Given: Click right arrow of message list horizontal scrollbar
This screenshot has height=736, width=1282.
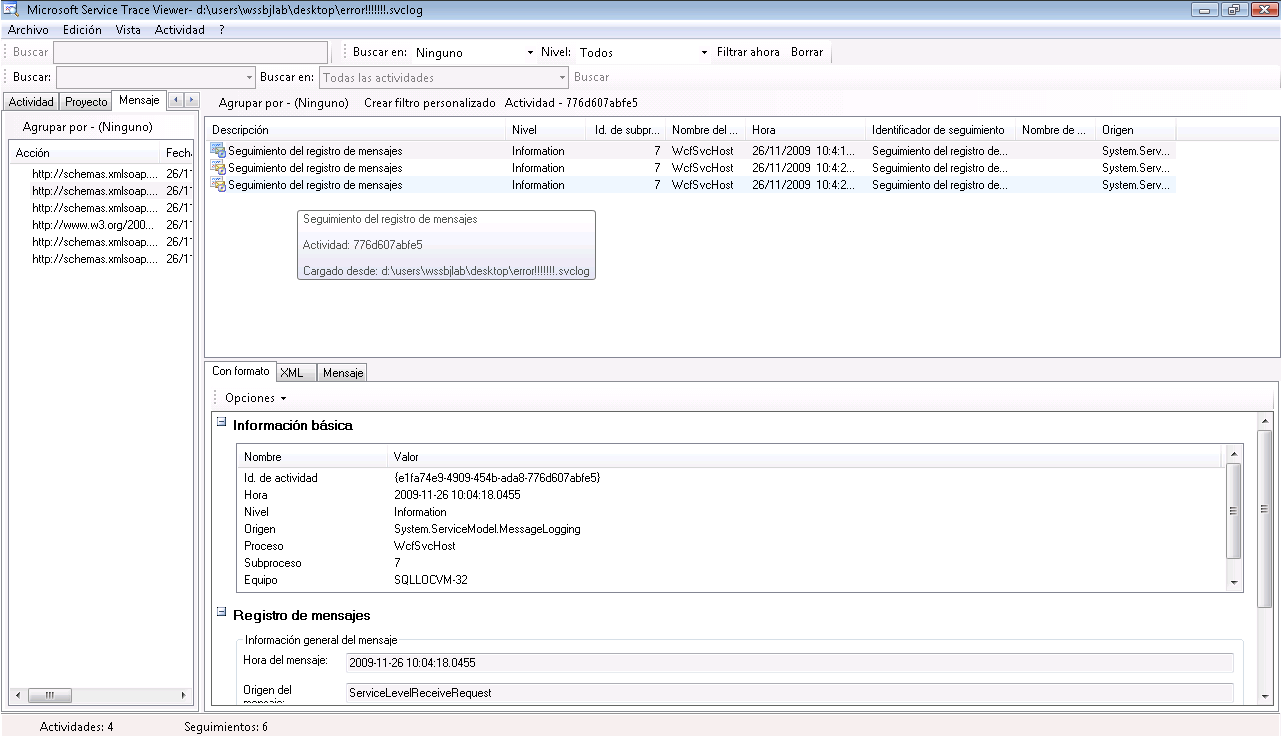Looking at the screenshot, I should 183,695.
